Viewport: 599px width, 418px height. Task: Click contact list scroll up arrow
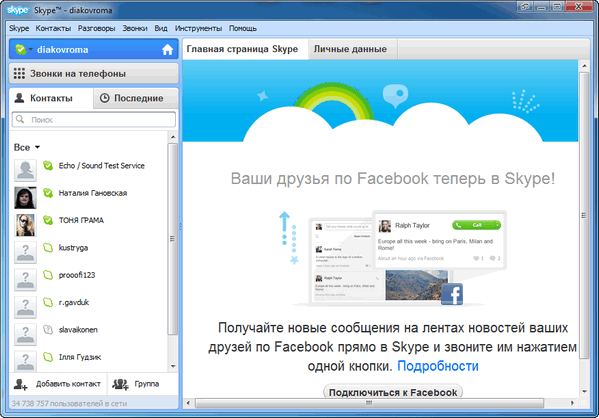[x=173, y=137]
